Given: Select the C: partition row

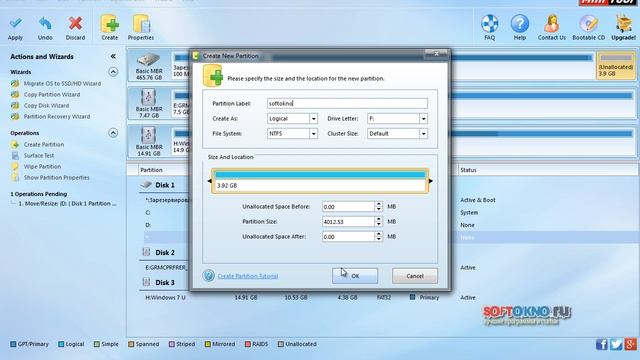Looking at the screenshot, I should [x=148, y=213].
